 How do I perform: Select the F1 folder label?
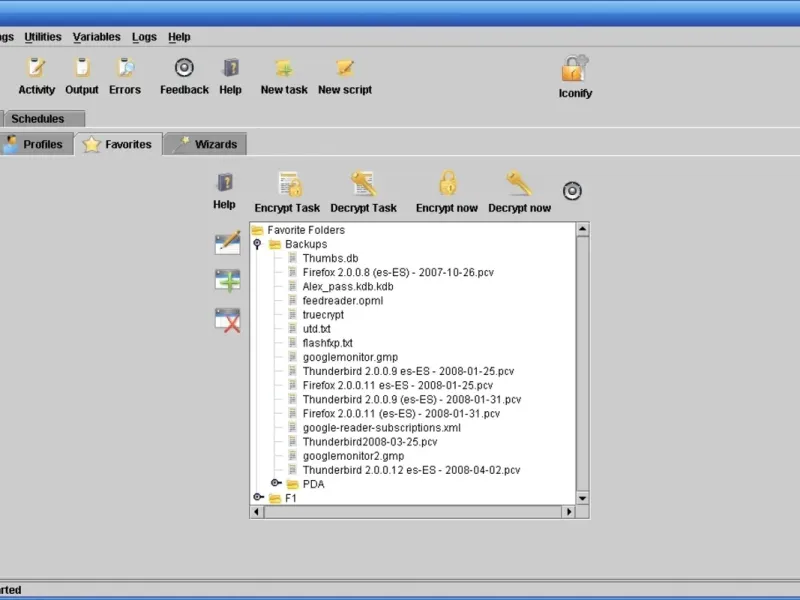point(290,498)
